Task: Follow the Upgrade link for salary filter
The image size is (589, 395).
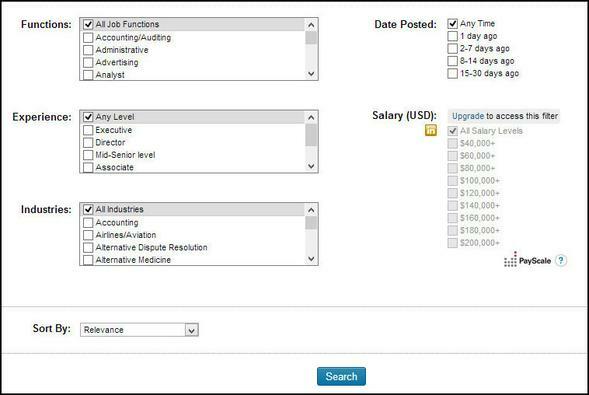Action: tap(468, 116)
